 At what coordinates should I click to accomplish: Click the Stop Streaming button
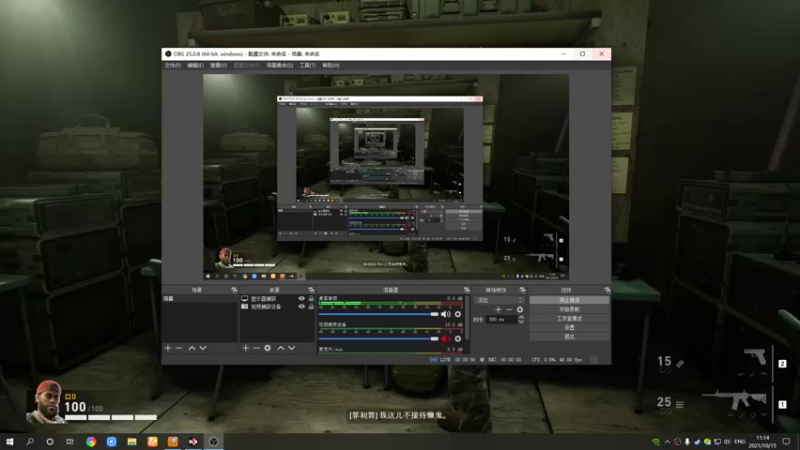(x=569, y=300)
